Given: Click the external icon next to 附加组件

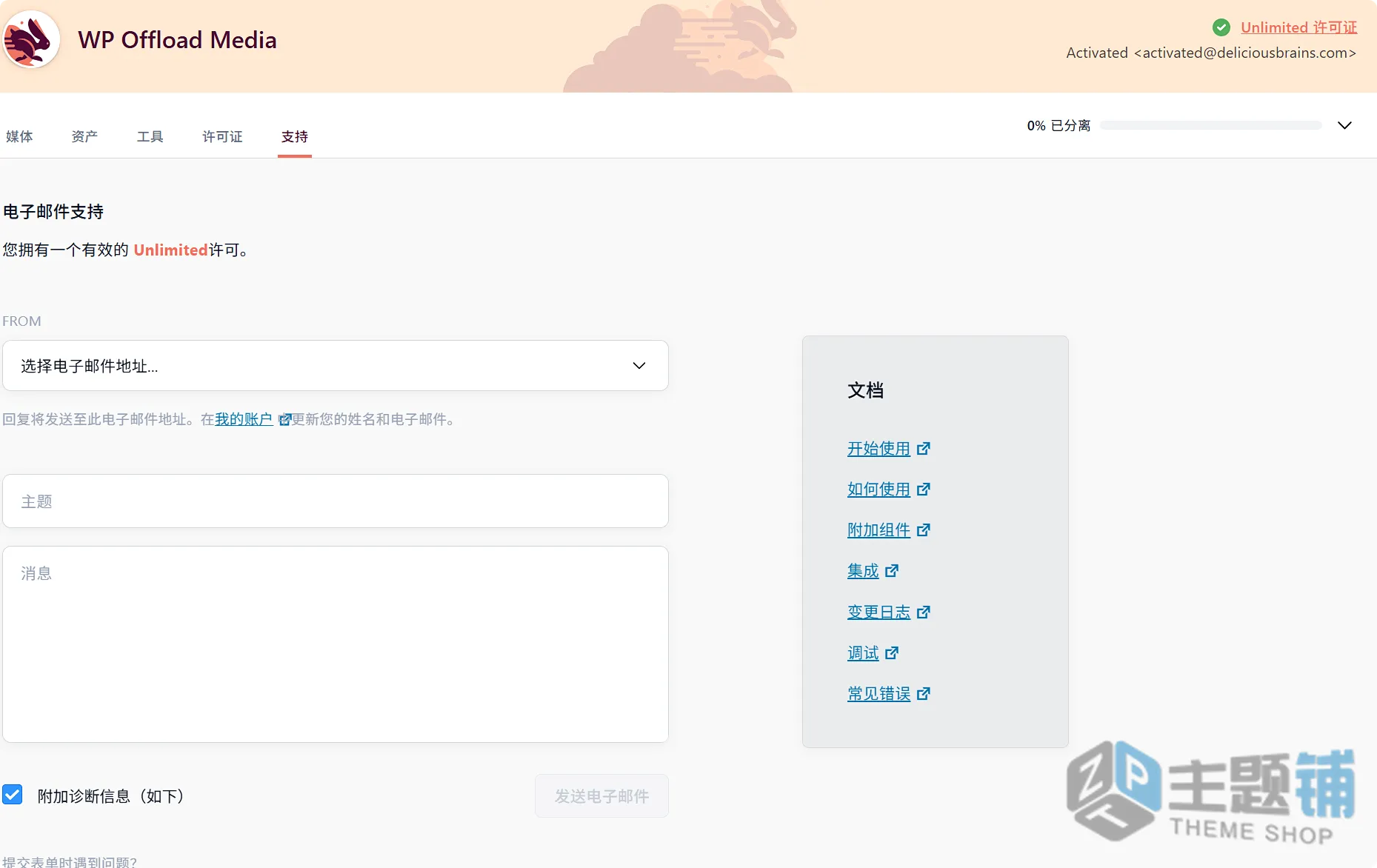Looking at the screenshot, I should [x=924, y=530].
